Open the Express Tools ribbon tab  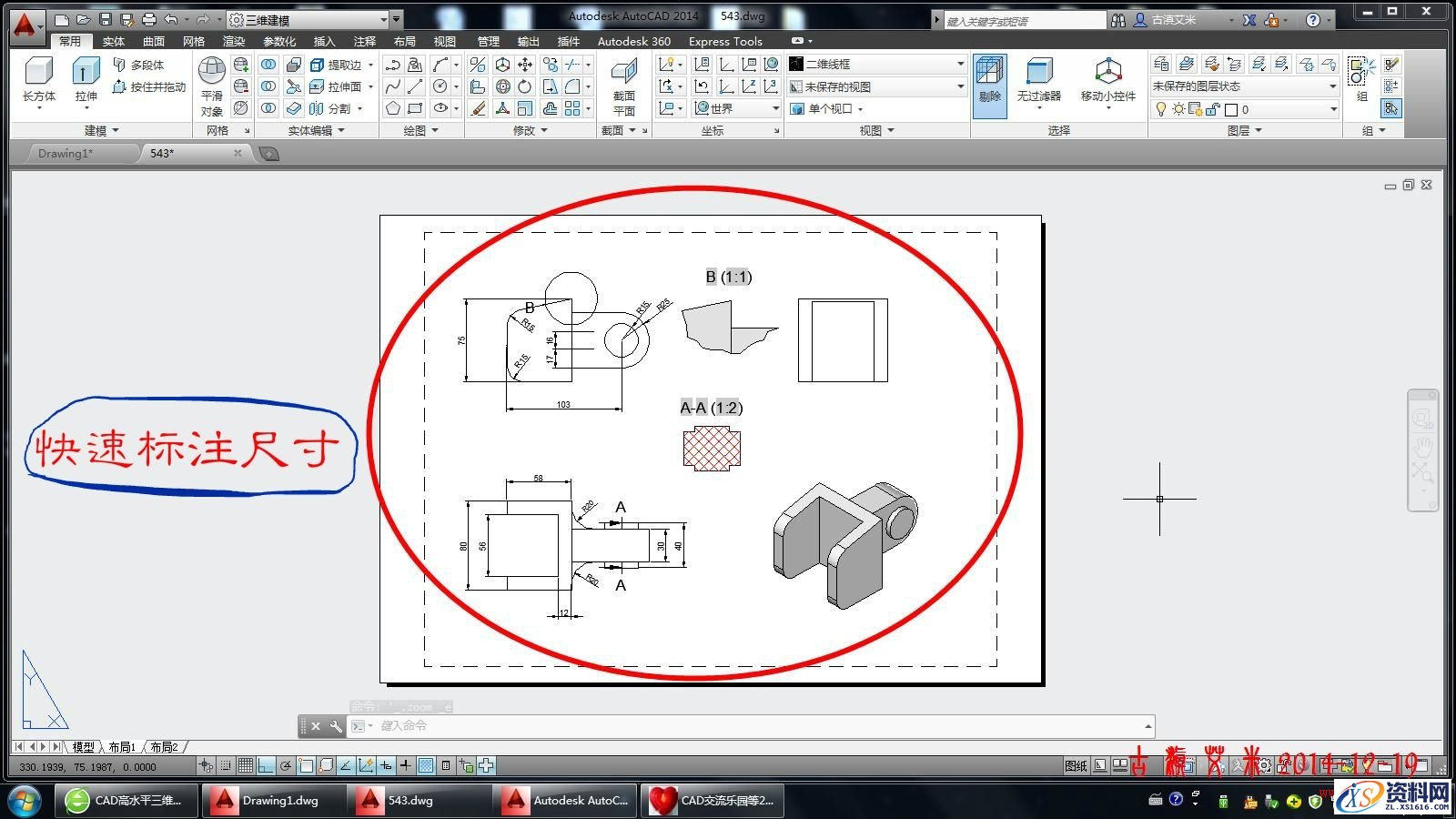point(724,41)
